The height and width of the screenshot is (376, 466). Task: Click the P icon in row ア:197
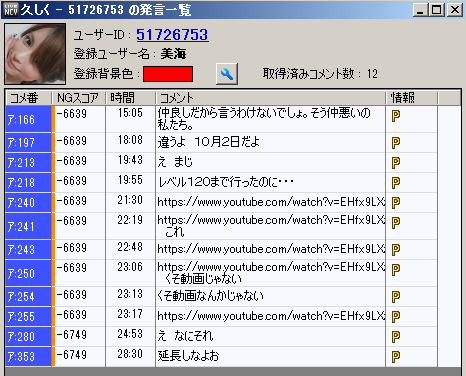click(x=396, y=143)
